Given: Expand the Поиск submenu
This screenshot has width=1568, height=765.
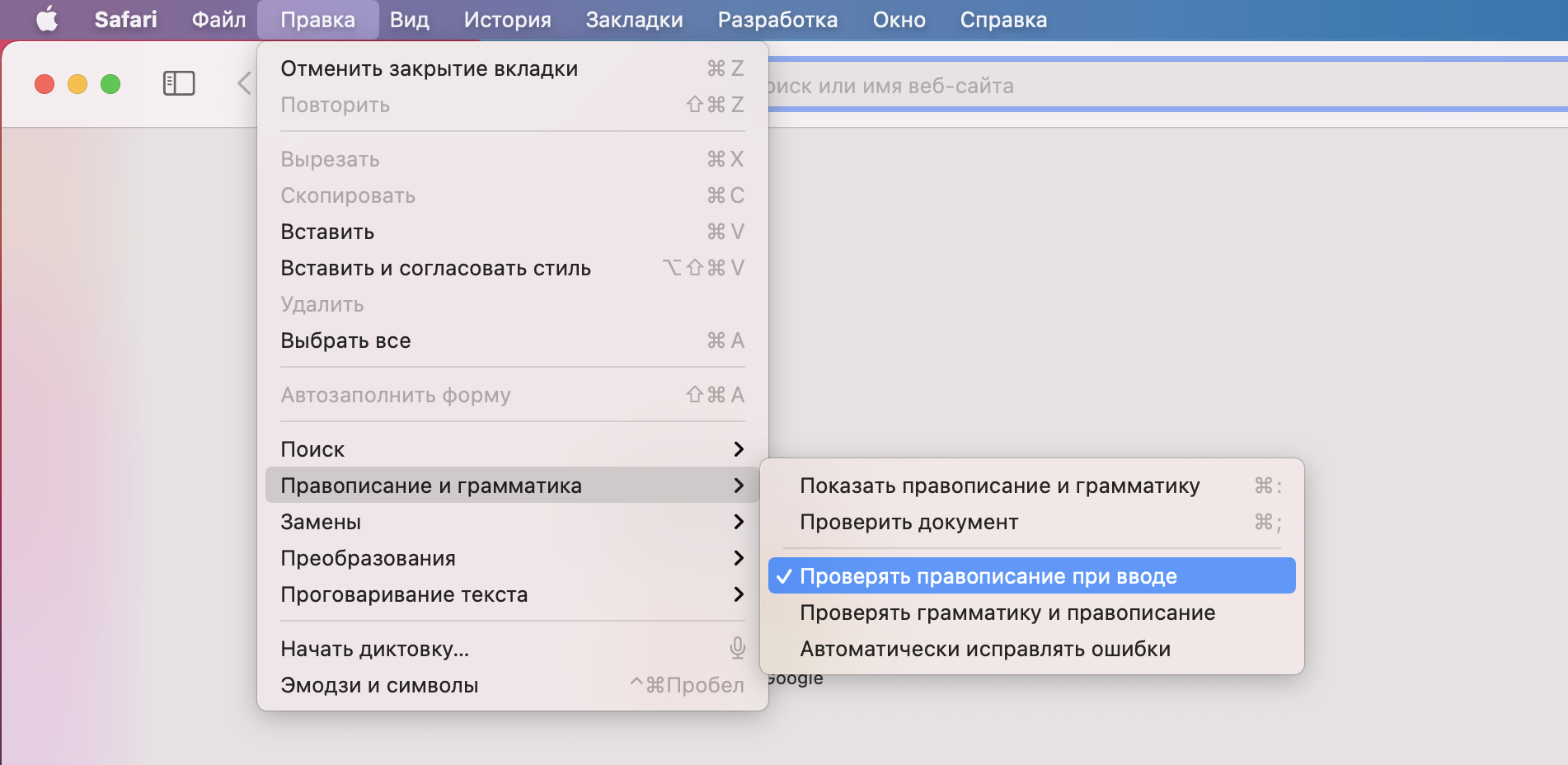Looking at the screenshot, I should [x=513, y=449].
